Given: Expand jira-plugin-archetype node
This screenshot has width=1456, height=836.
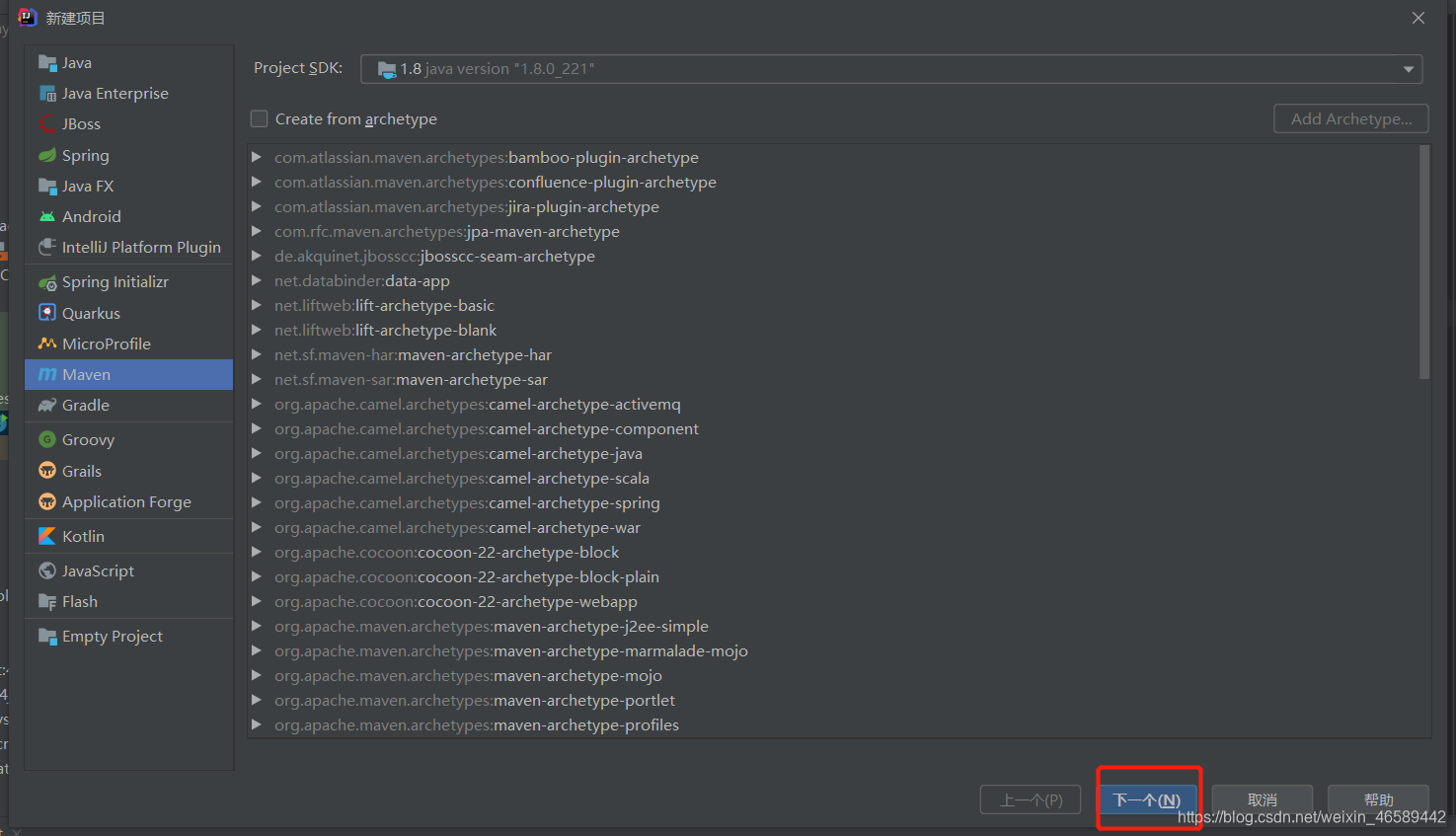Looking at the screenshot, I should 257,206.
